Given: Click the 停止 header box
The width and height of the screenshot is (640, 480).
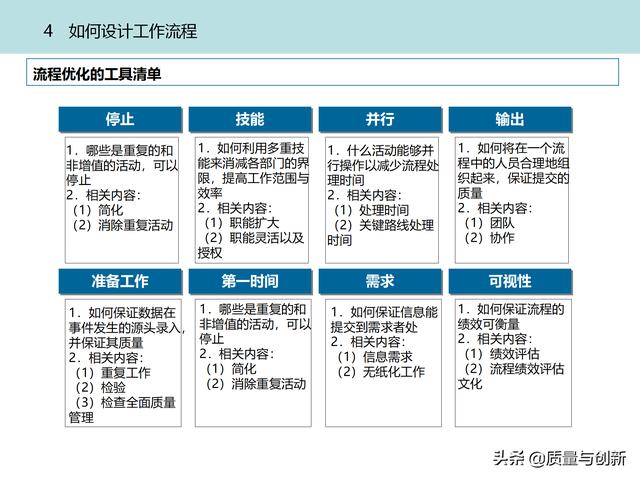Looking at the screenshot, I should [120, 120].
